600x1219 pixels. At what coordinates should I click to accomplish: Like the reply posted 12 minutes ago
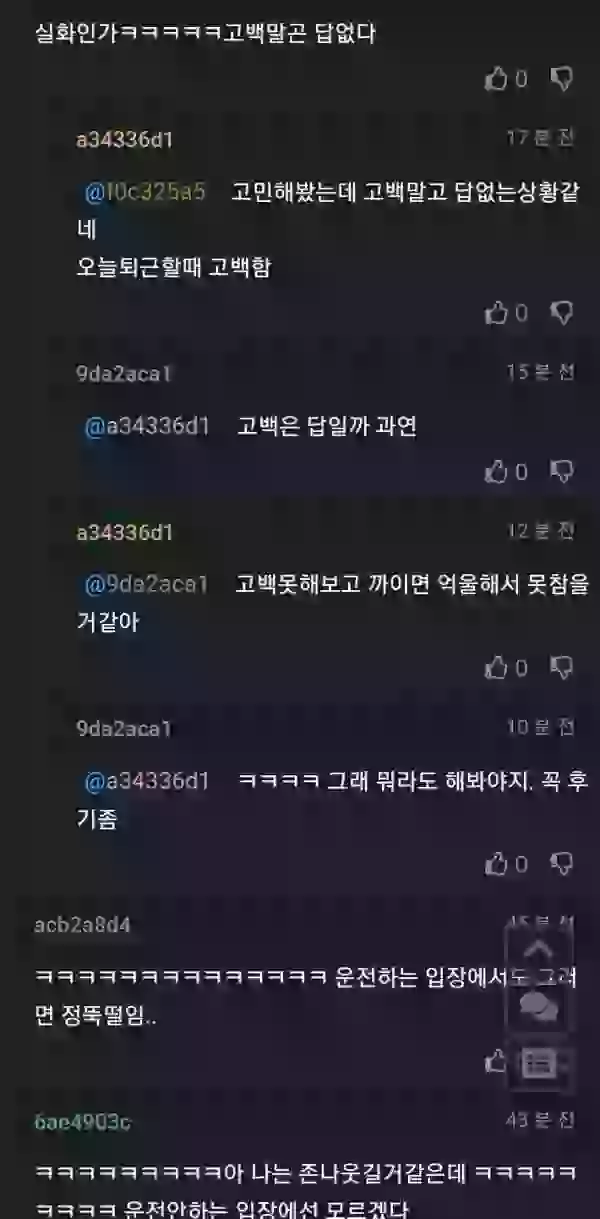(497, 666)
